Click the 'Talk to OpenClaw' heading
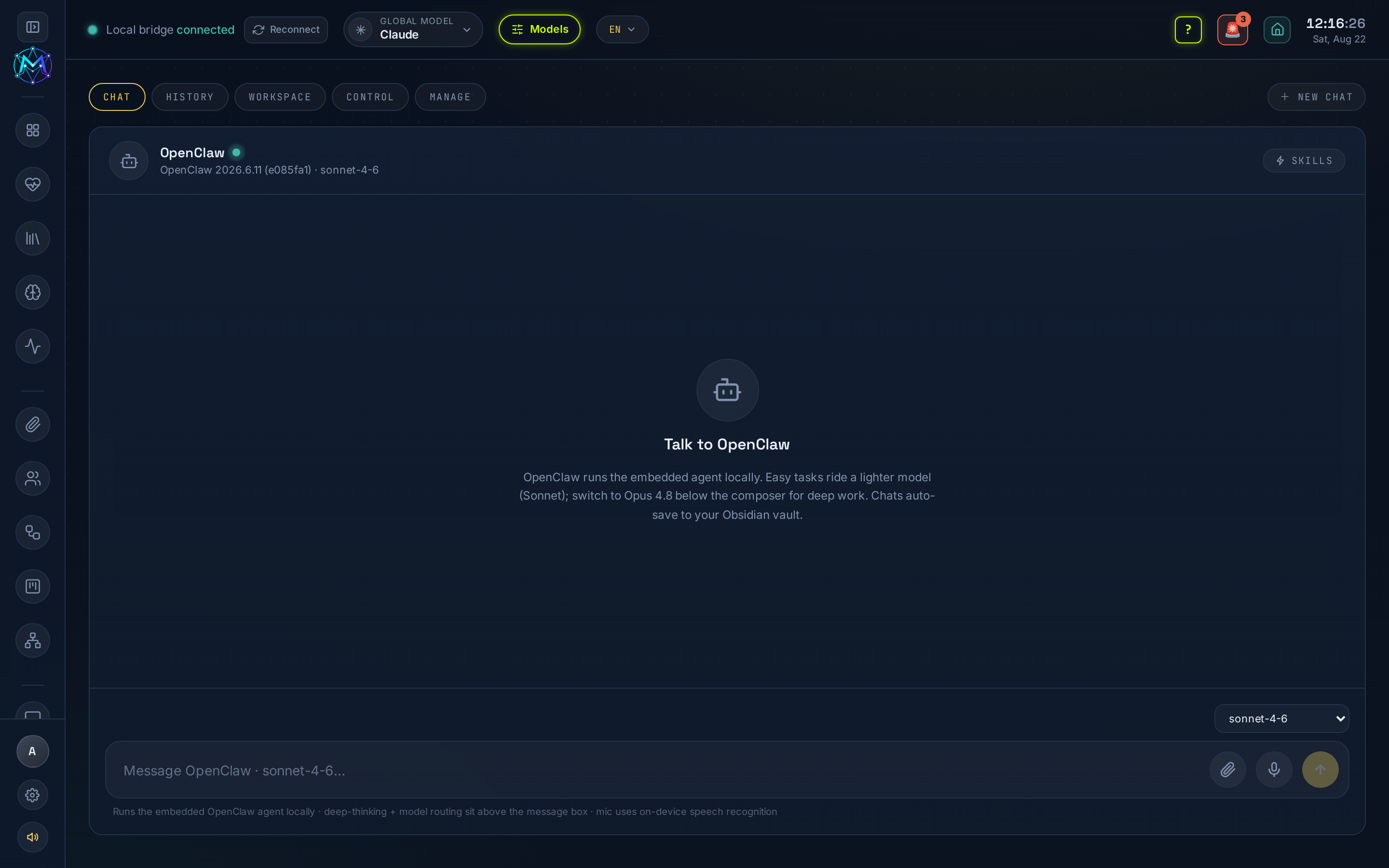The width and height of the screenshot is (1389, 868). pyautogui.click(x=727, y=444)
